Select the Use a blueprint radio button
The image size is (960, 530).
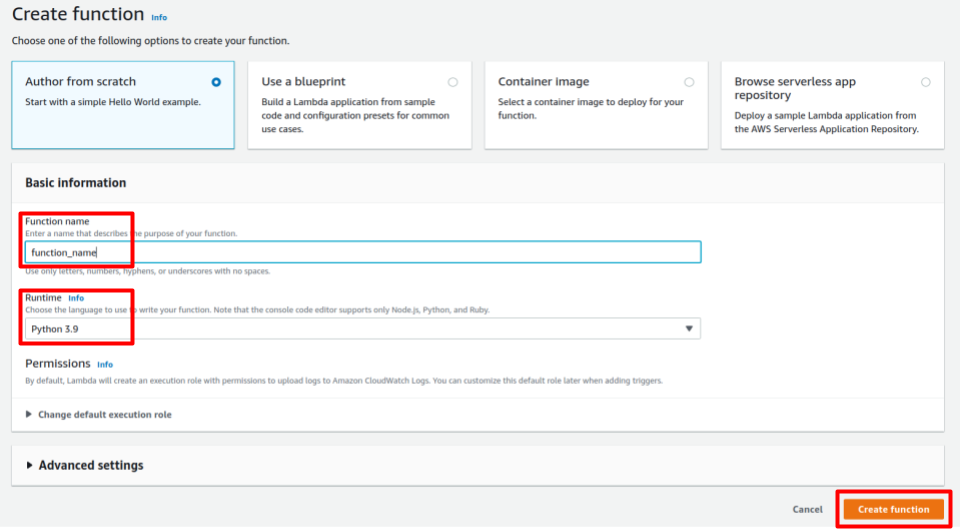tap(453, 82)
